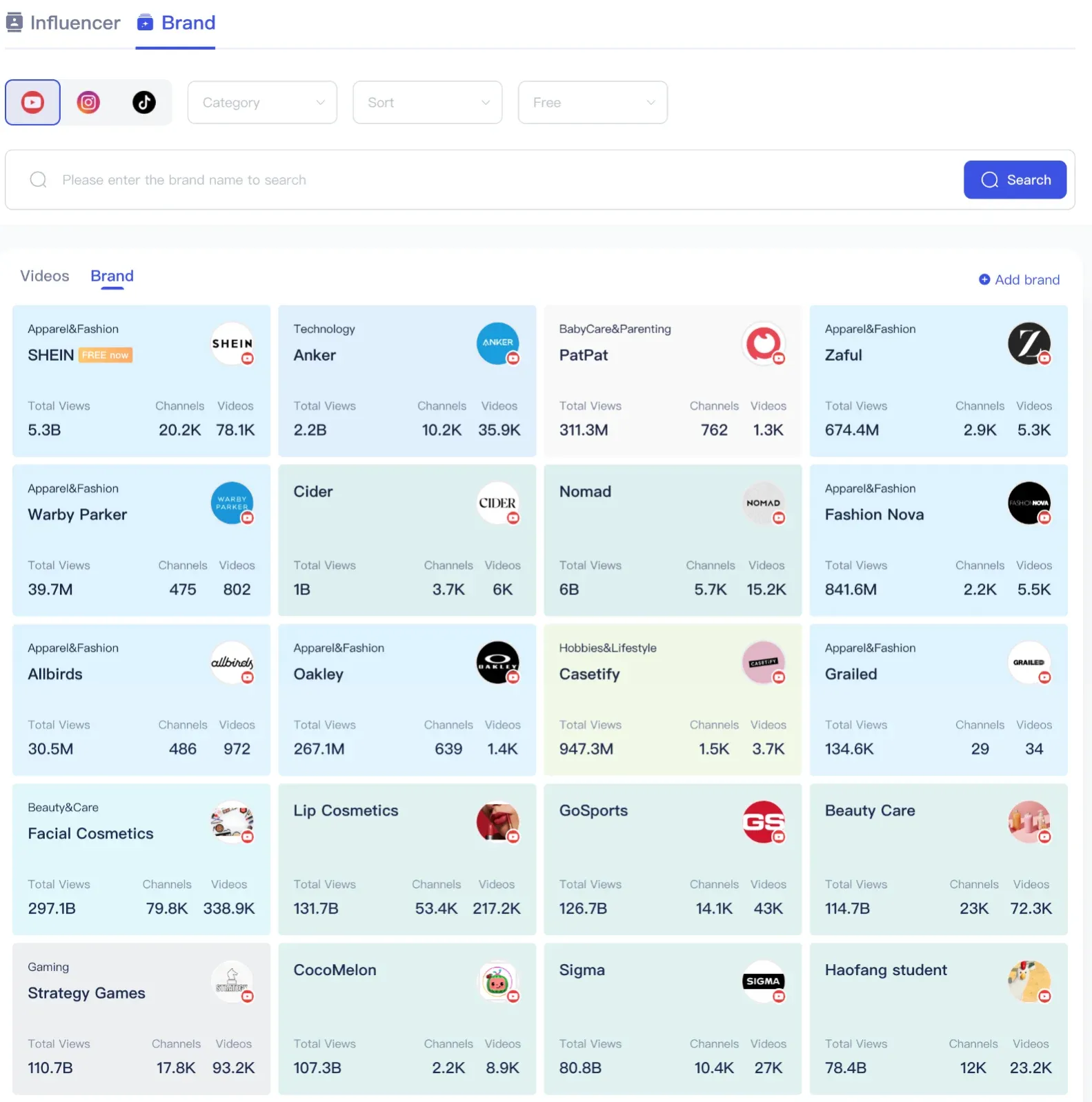
Task: Select the Brand sub-tab under results
Action: pyautogui.click(x=112, y=276)
